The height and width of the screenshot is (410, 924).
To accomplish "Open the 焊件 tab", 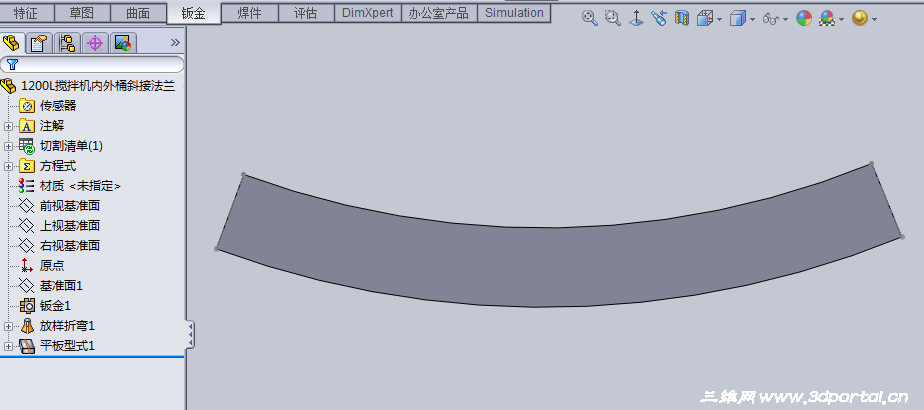I will (249, 13).
